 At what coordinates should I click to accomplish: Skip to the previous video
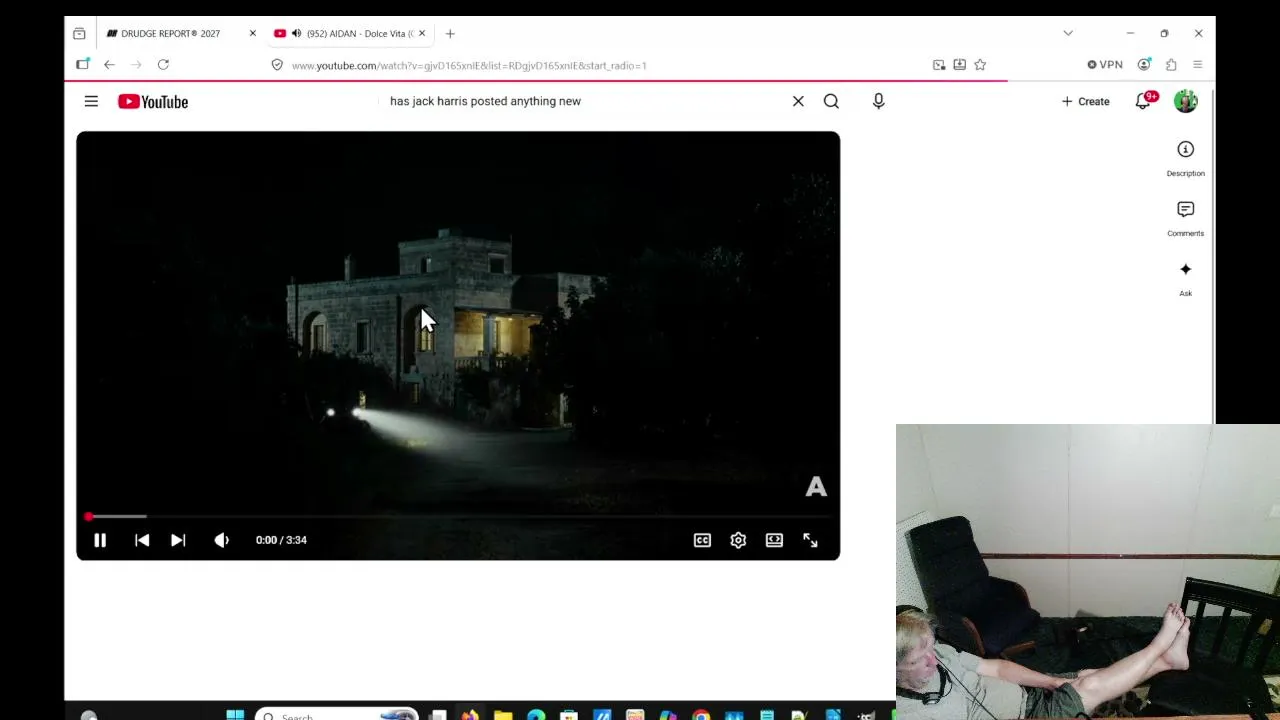142,540
